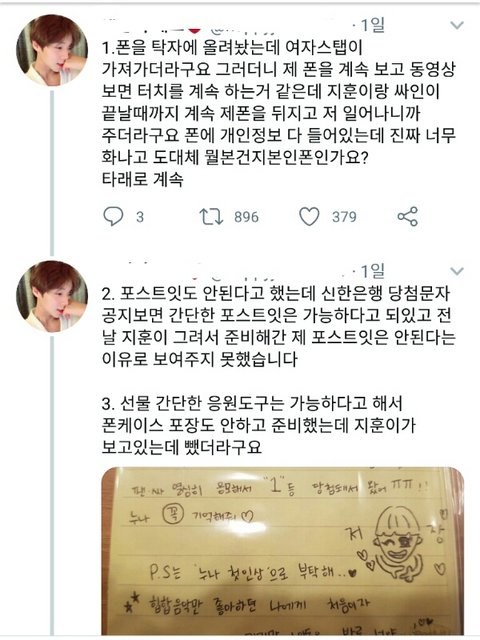
Task: Click the thread line connecting the tweets
Action: (52, 173)
